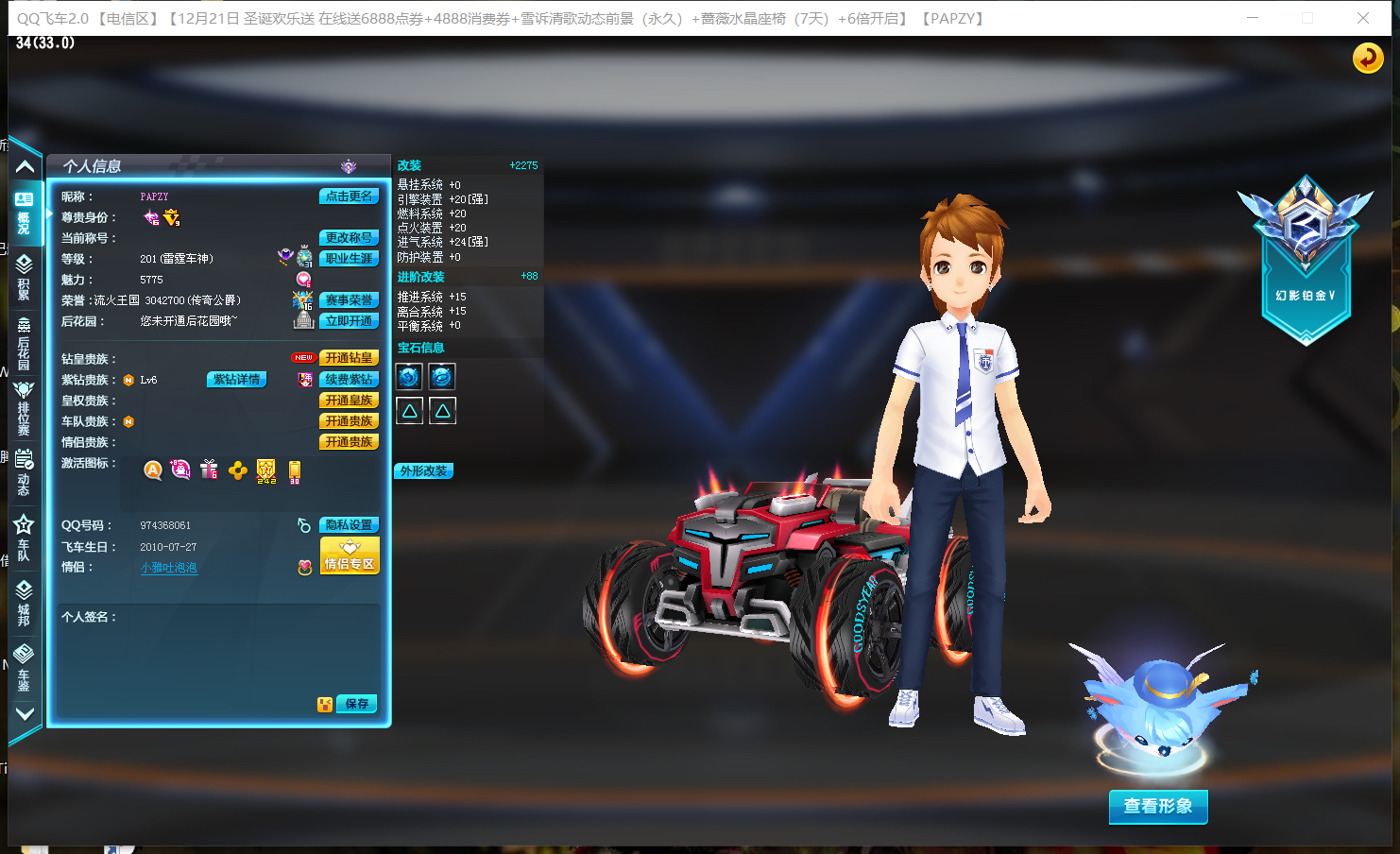Image resolution: width=1400 pixels, height=854 pixels.
Task: Click the 外形改装 appearance mod button
Action: click(423, 470)
